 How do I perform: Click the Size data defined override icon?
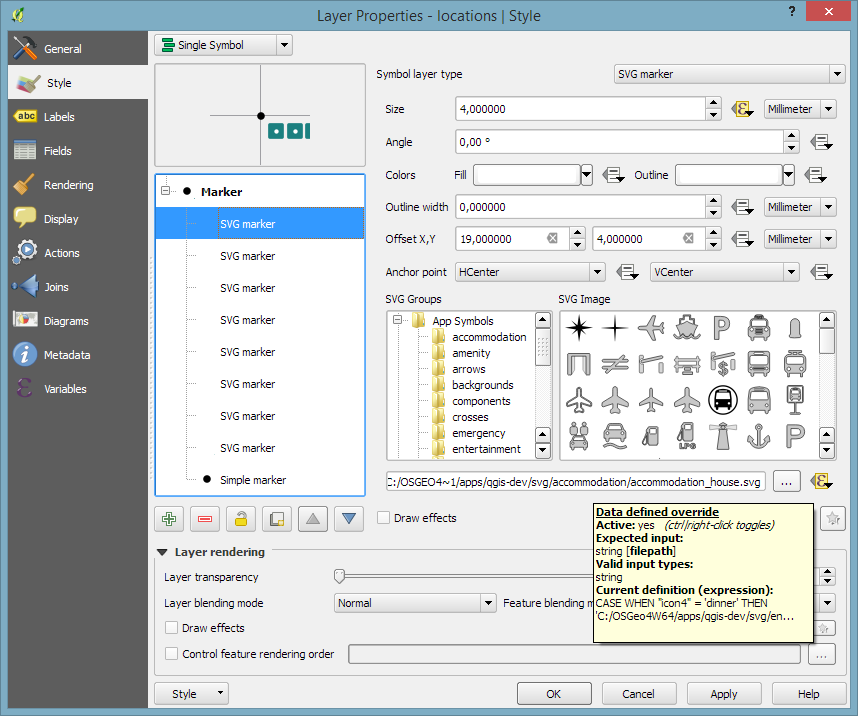[x=741, y=109]
